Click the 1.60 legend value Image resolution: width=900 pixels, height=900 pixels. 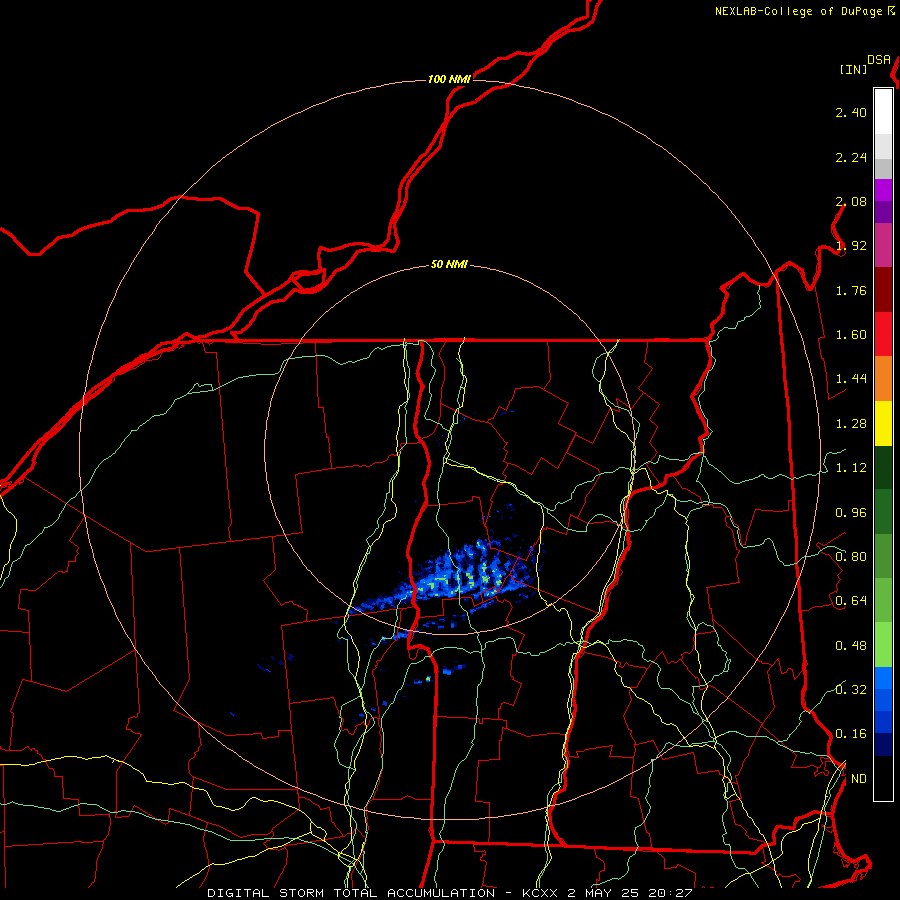pyautogui.click(x=851, y=335)
